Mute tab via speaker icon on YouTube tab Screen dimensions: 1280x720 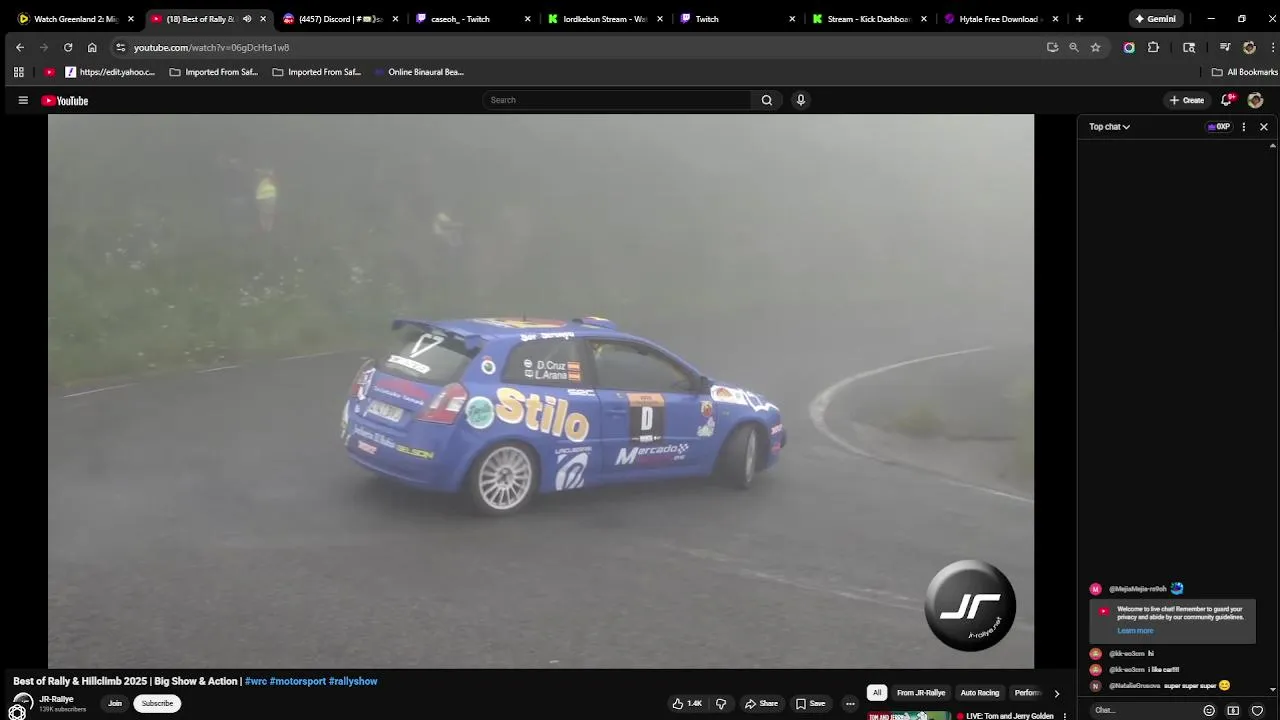[247, 19]
